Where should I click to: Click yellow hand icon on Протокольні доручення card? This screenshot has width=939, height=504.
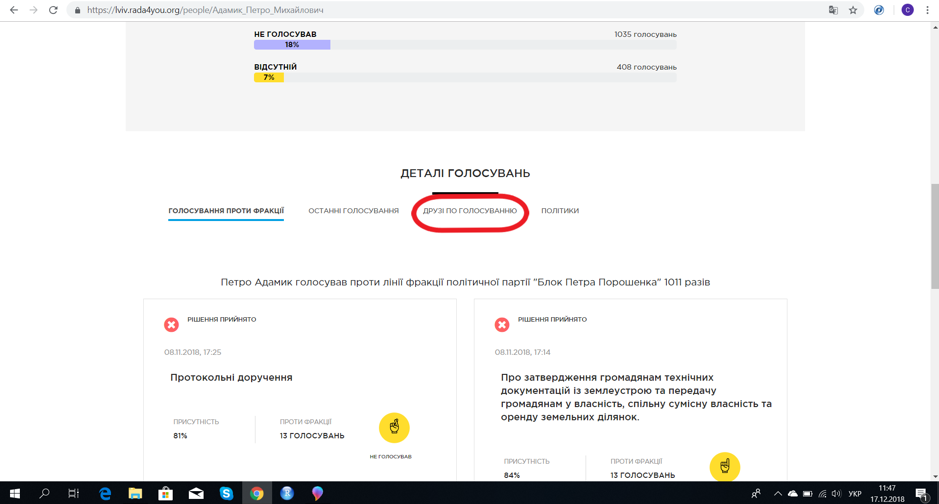394,427
